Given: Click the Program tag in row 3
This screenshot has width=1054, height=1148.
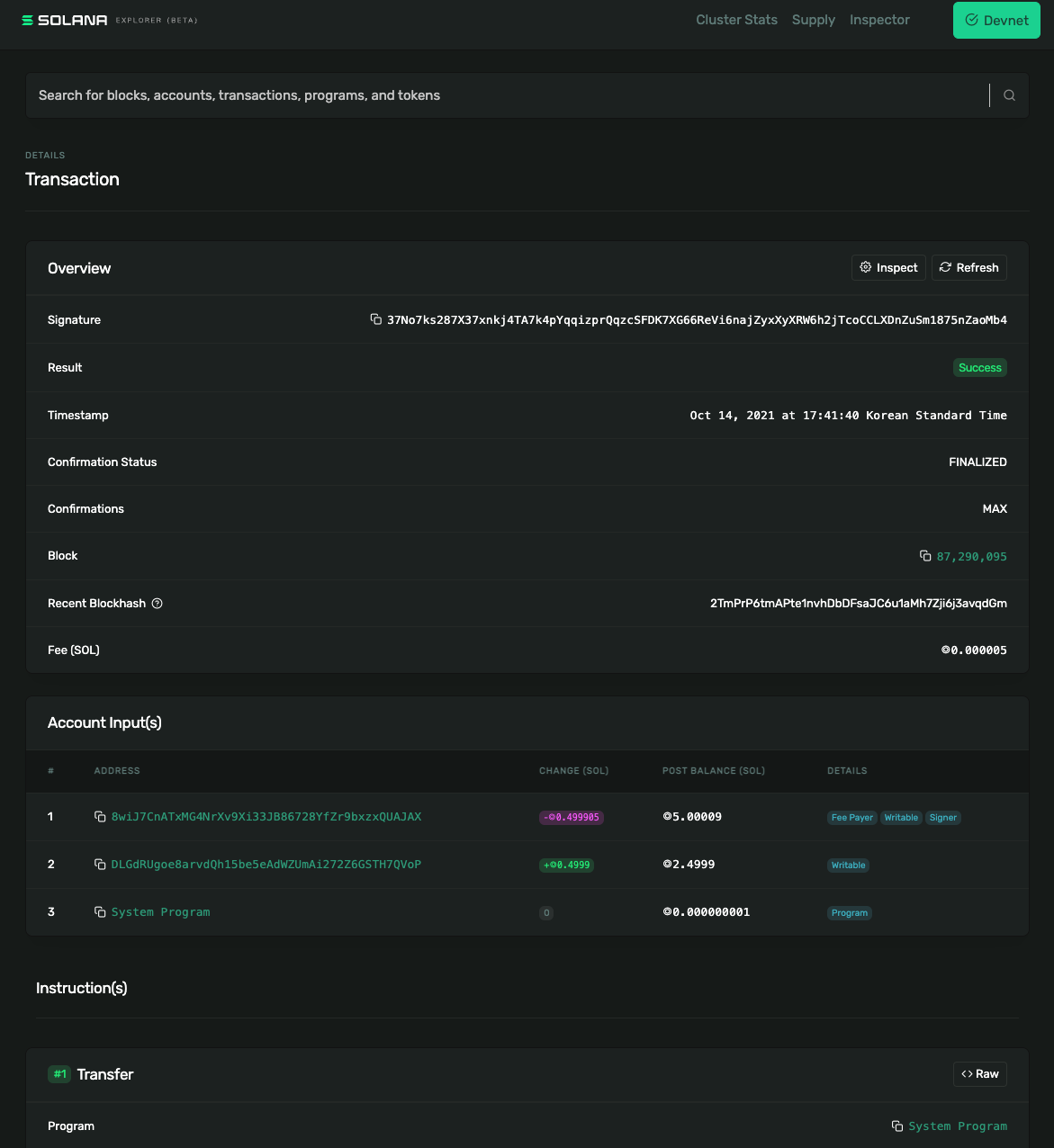Looking at the screenshot, I should [x=850, y=913].
